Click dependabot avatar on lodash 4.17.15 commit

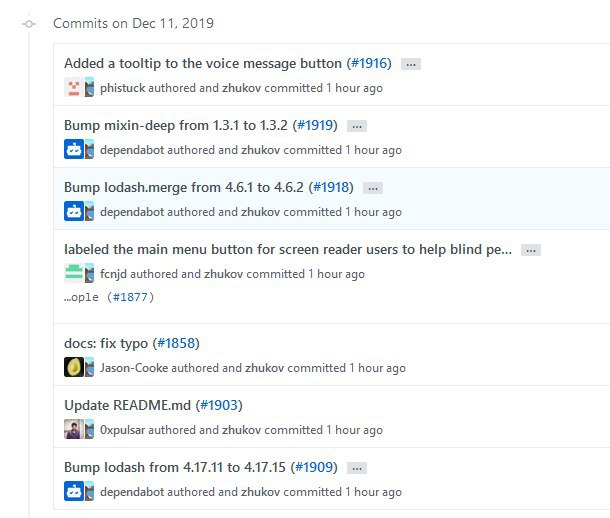click(x=72, y=492)
